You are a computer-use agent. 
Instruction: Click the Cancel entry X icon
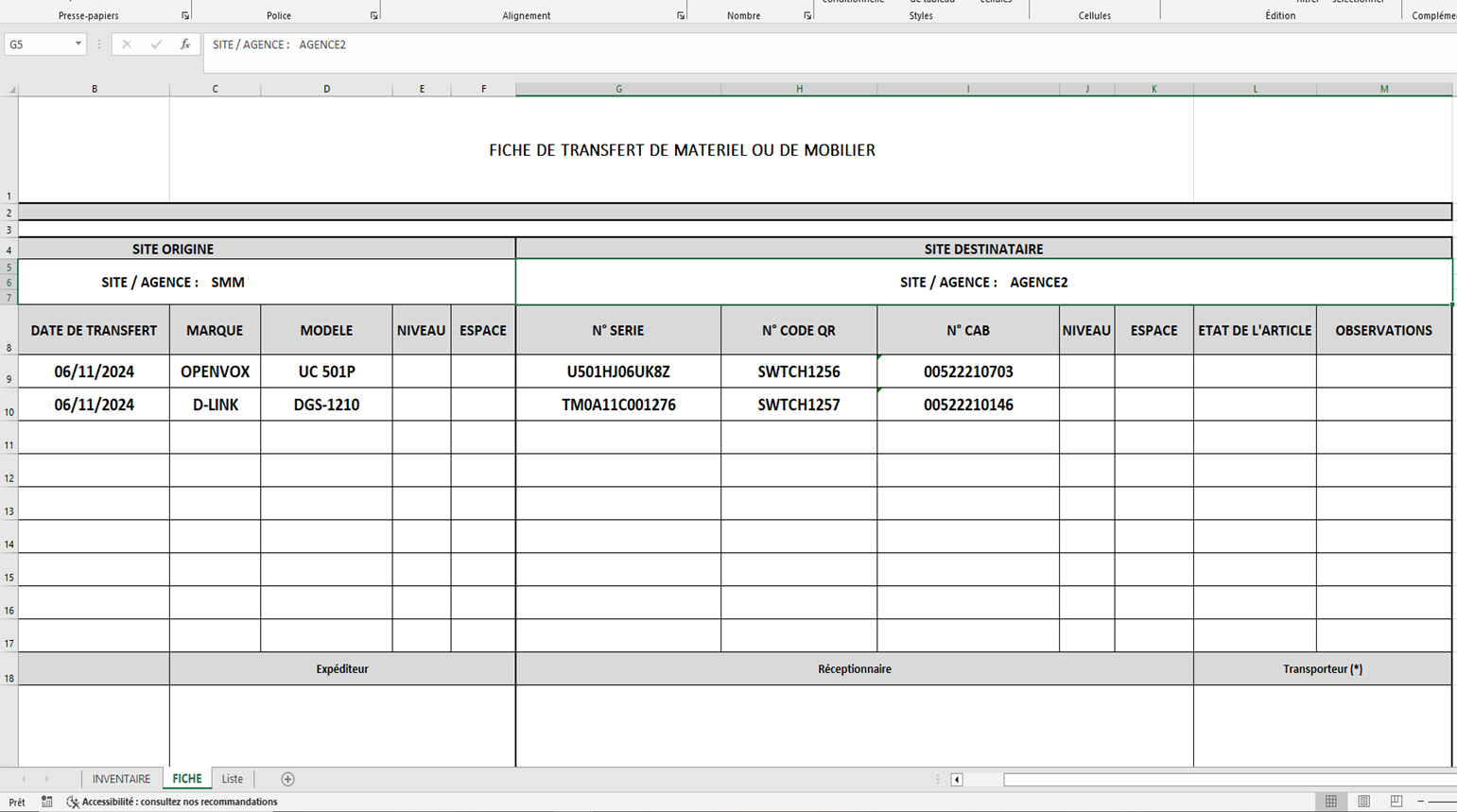[x=127, y=44]
